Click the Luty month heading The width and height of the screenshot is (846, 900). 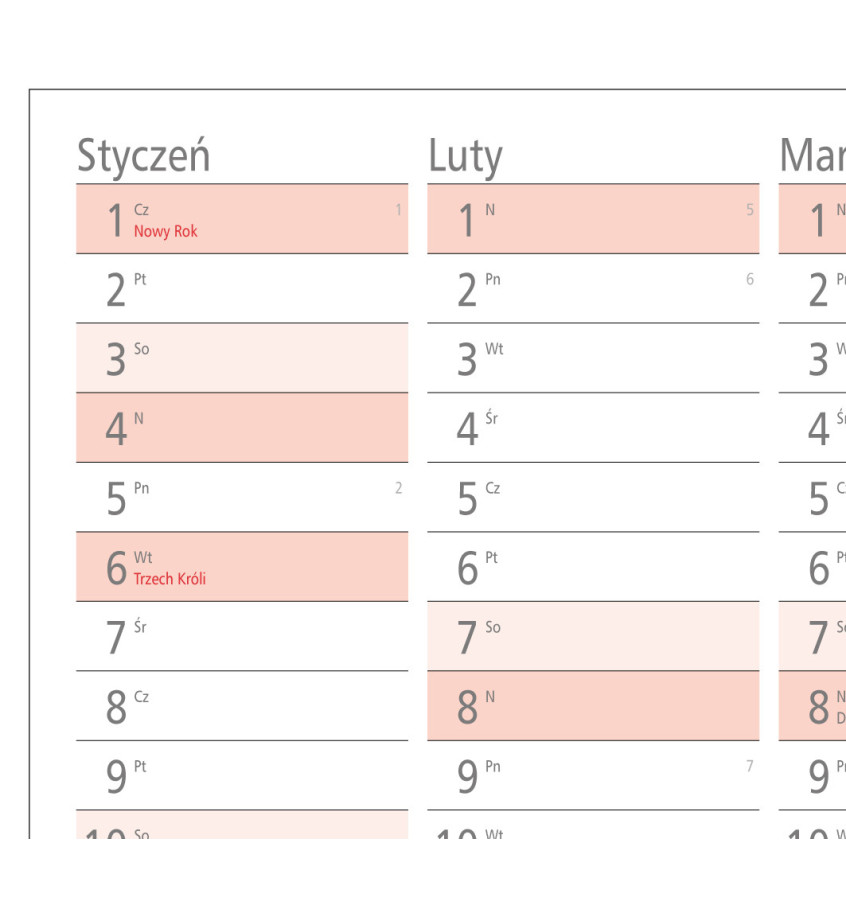pos(465,156)
